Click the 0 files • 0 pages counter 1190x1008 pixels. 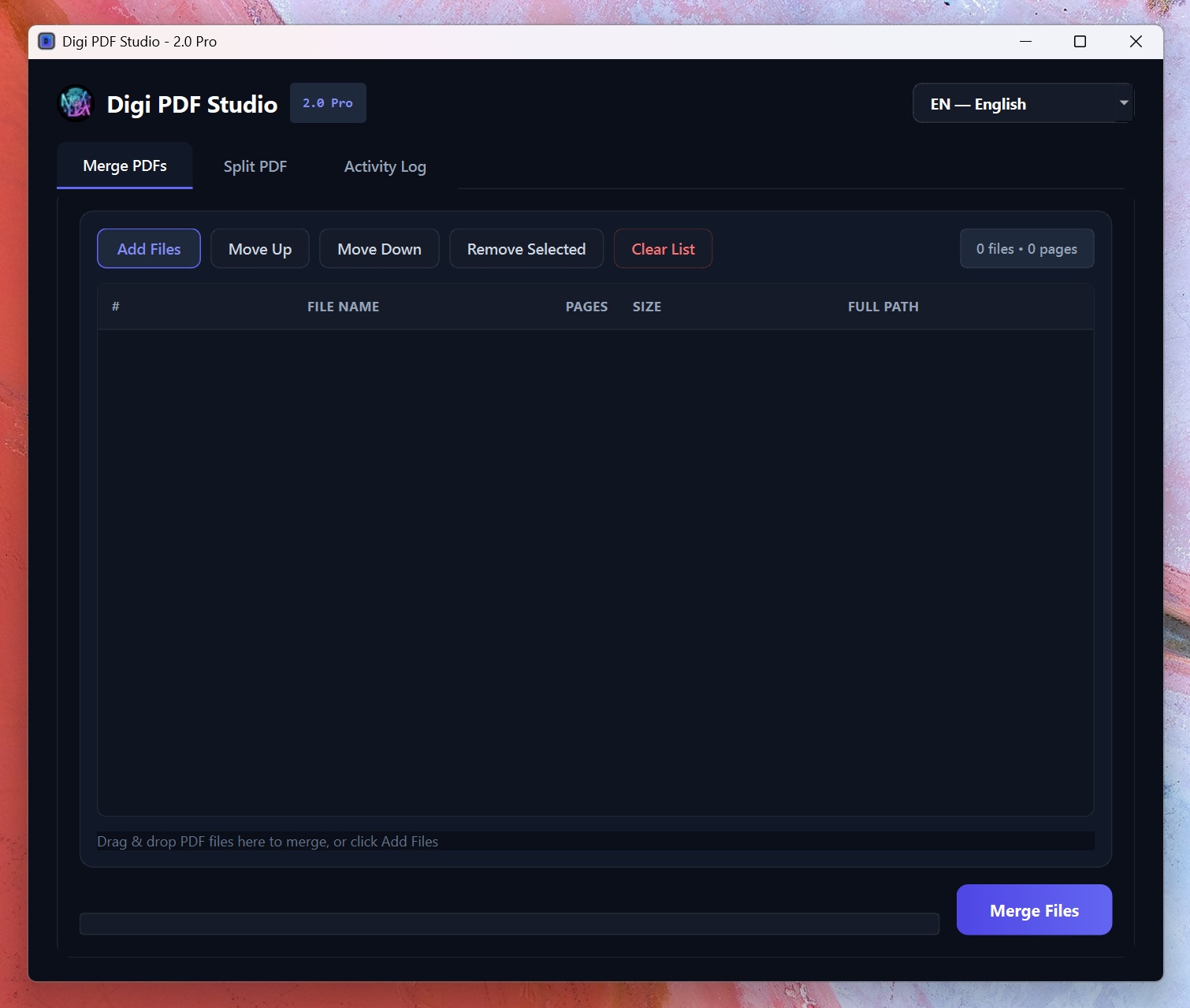[1027, 249]
